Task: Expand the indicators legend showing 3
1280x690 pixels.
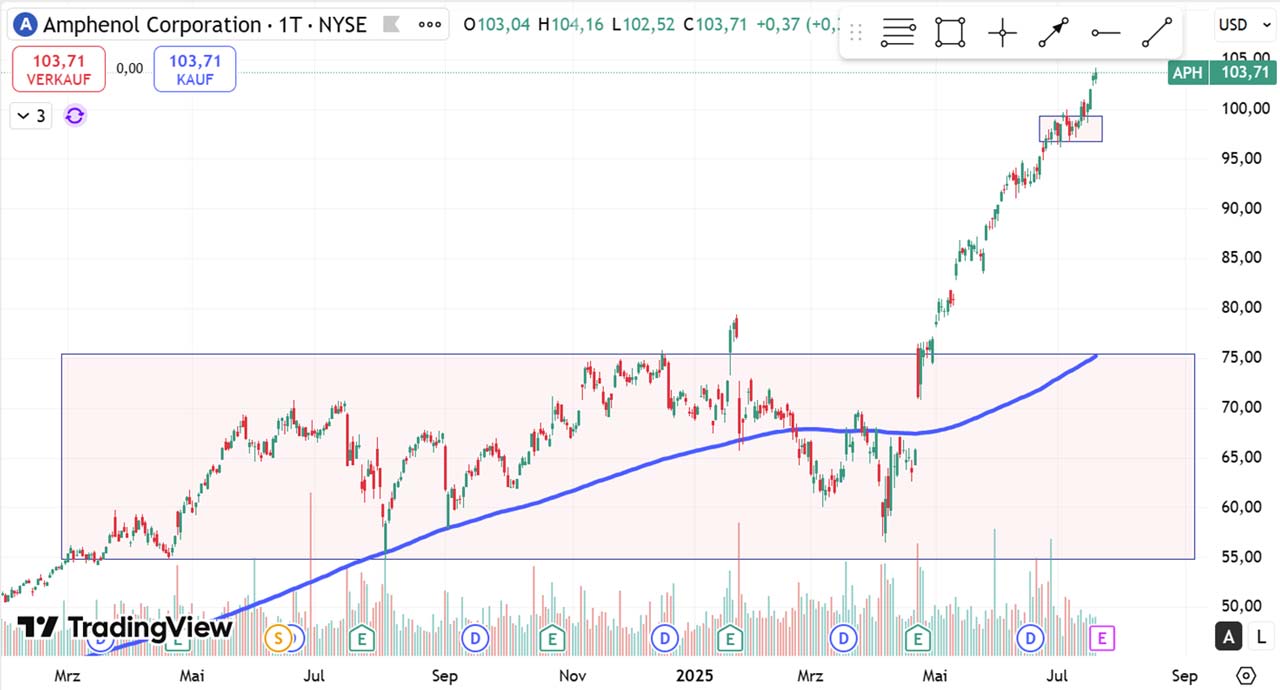Action: (x=30, y=116)
